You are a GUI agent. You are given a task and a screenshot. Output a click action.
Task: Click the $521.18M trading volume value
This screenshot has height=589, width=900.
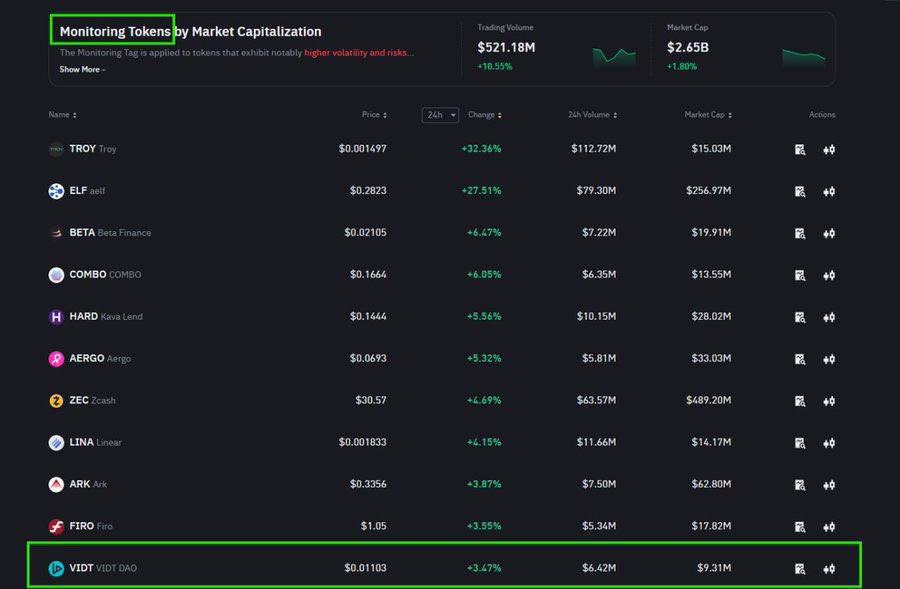click(x=506, y=48)
